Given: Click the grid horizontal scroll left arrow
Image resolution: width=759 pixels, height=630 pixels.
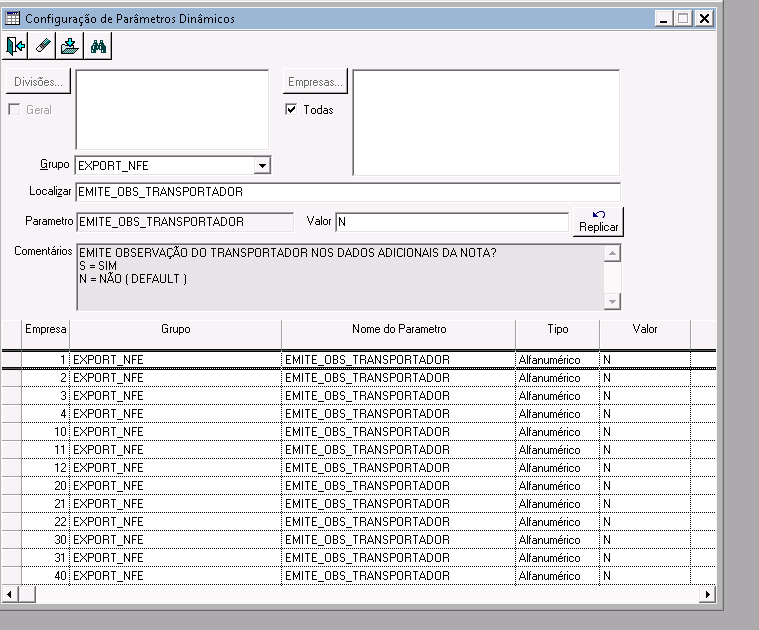Looking at the screenshot, I should point(10,594).
